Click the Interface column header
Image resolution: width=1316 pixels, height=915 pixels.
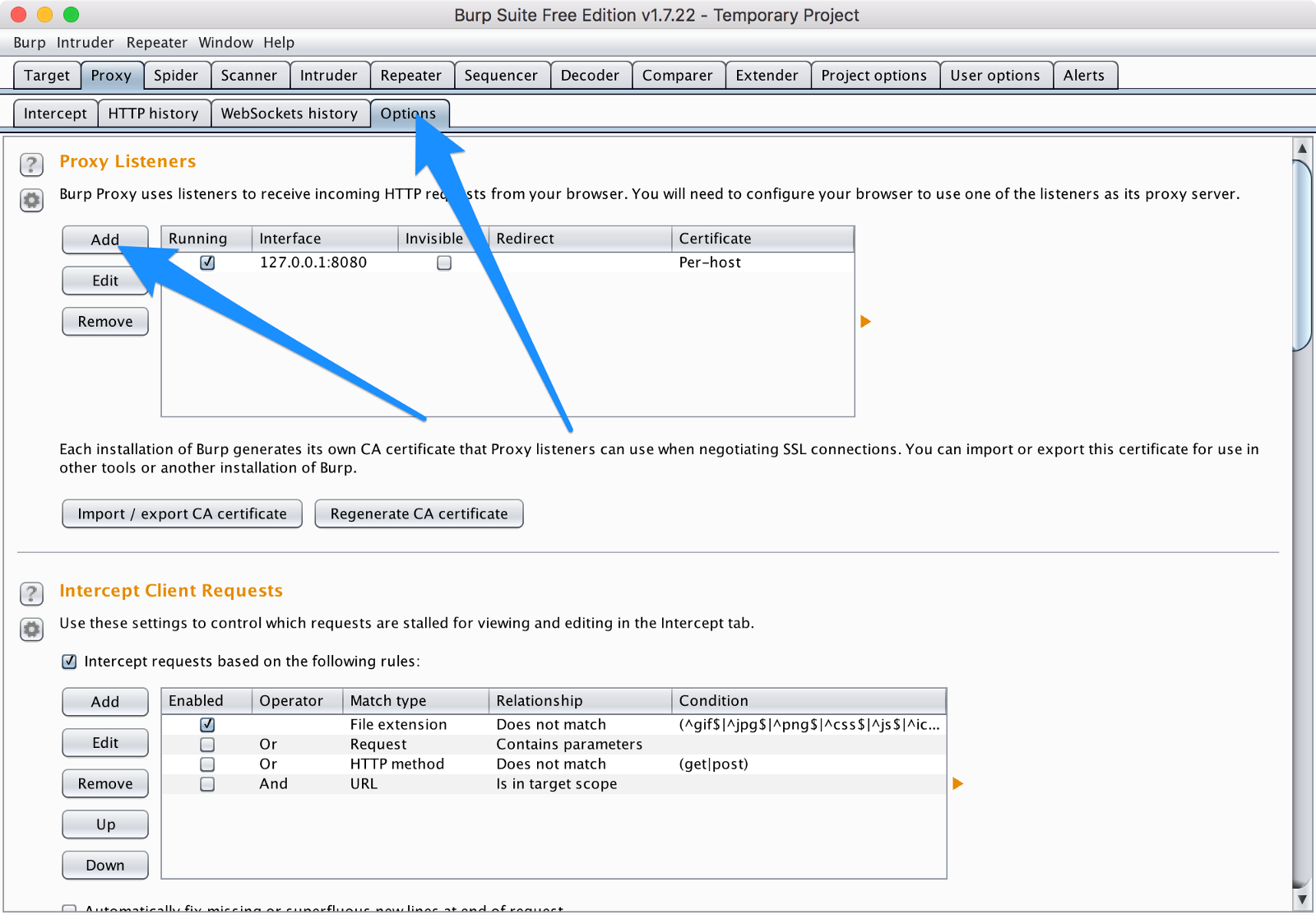325,239
